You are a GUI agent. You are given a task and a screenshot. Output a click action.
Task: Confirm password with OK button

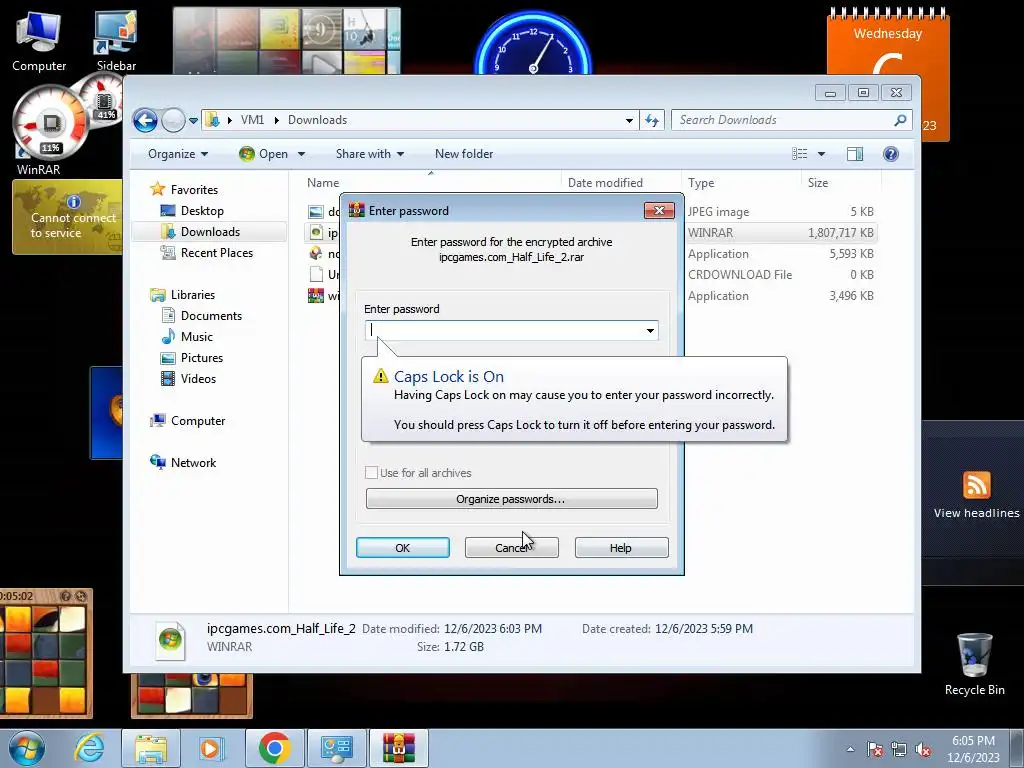coord(402,547)
